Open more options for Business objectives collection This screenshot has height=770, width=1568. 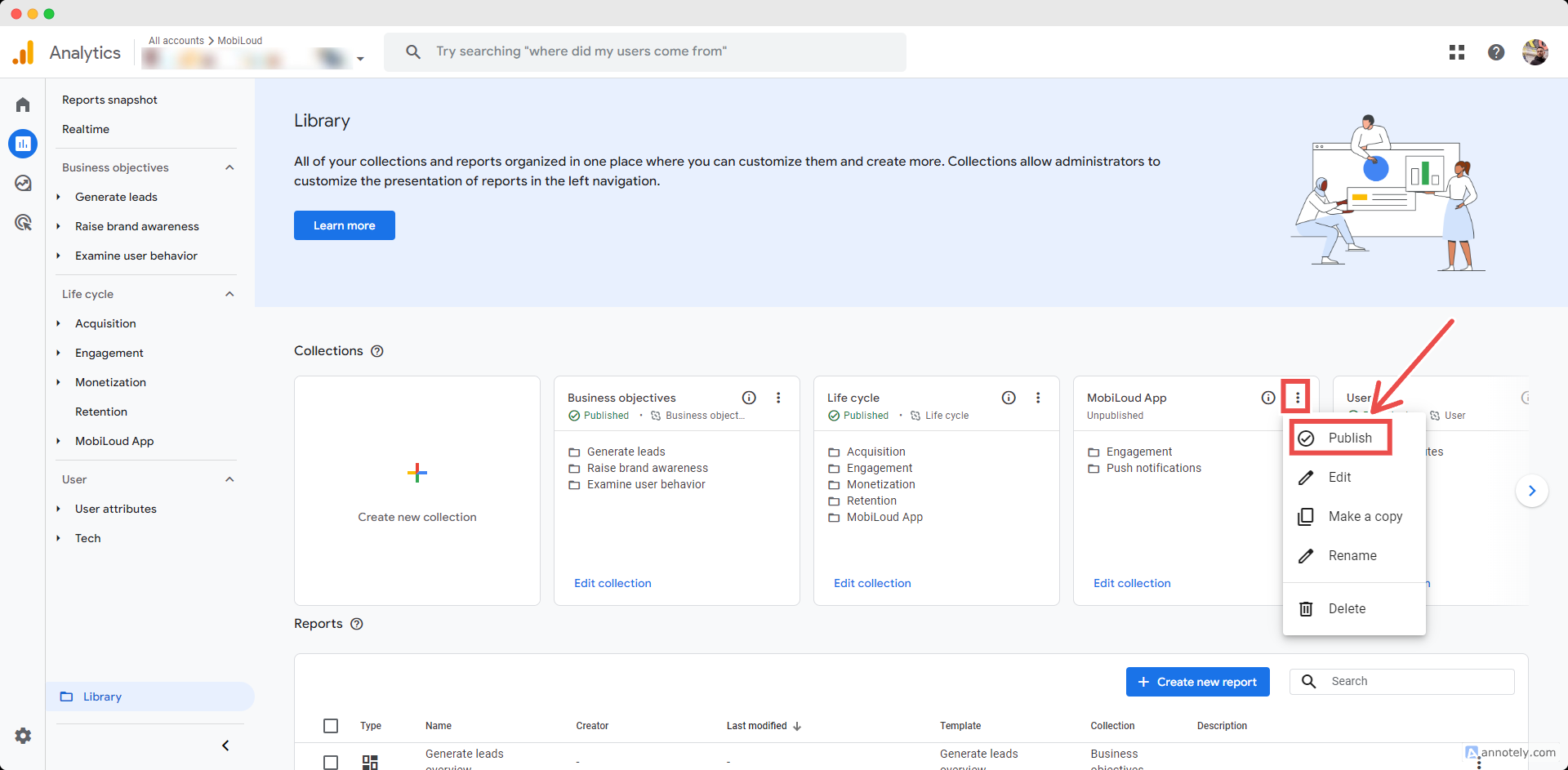[778, 398]
